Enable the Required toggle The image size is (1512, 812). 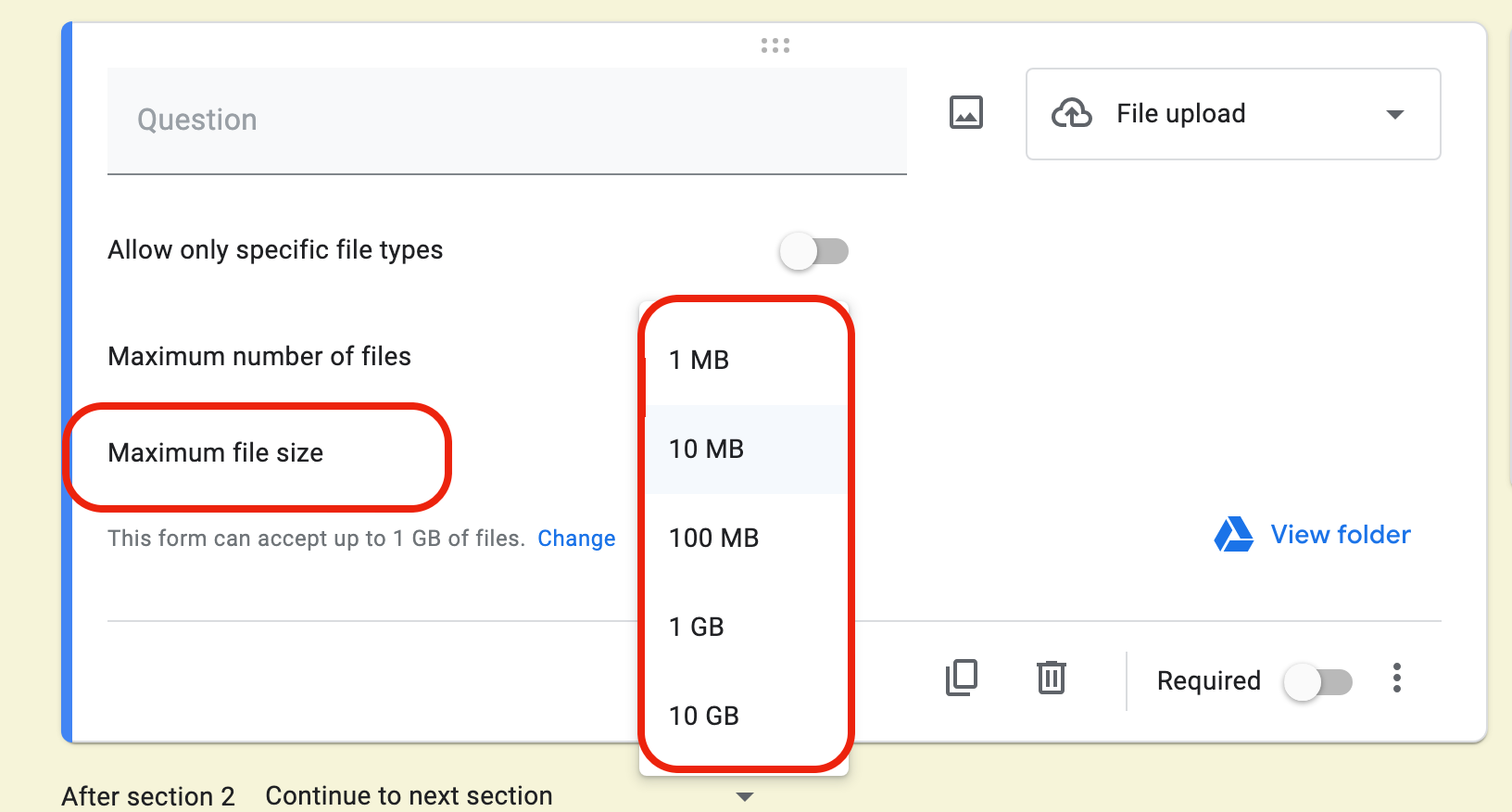tap(1317, 682)
